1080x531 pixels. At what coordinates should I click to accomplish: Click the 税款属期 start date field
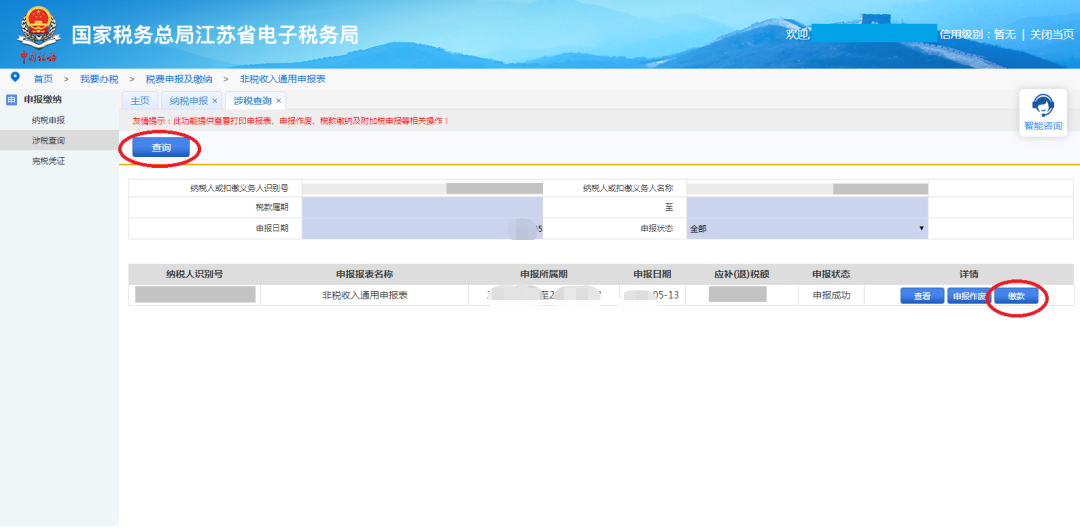(422, 207)
